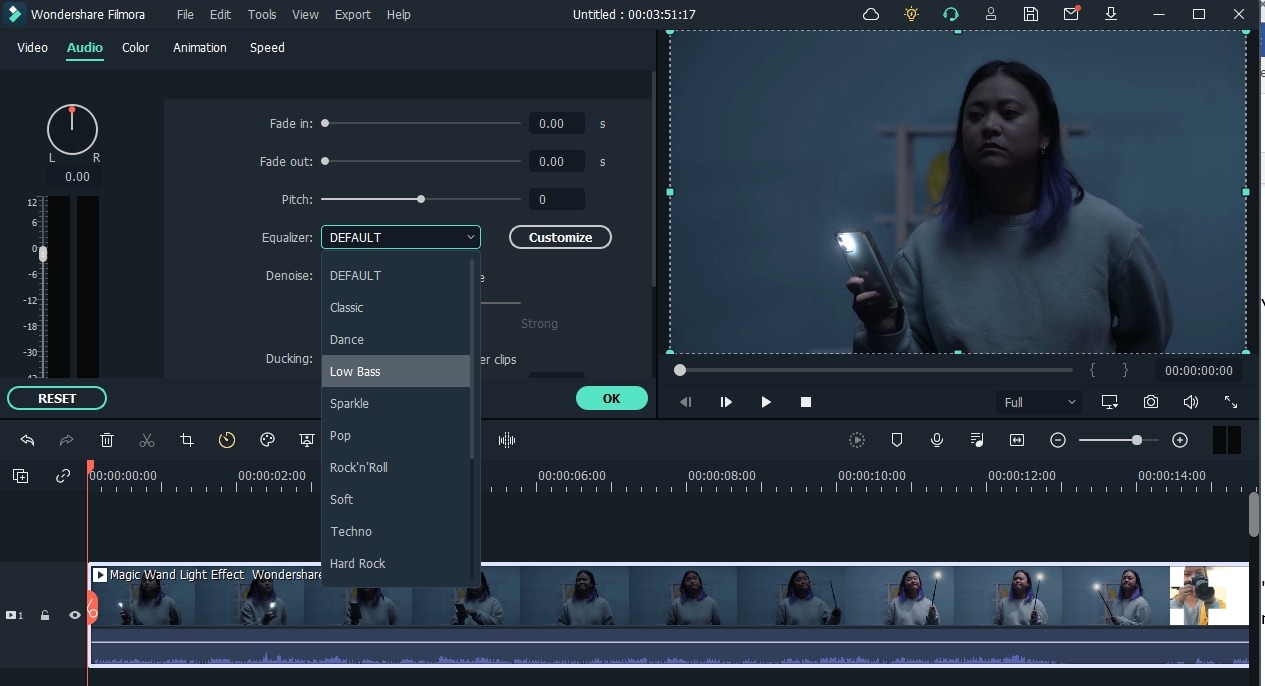Toggle the lock on video track 1
1265x686 pixels.
click(45, 616)
